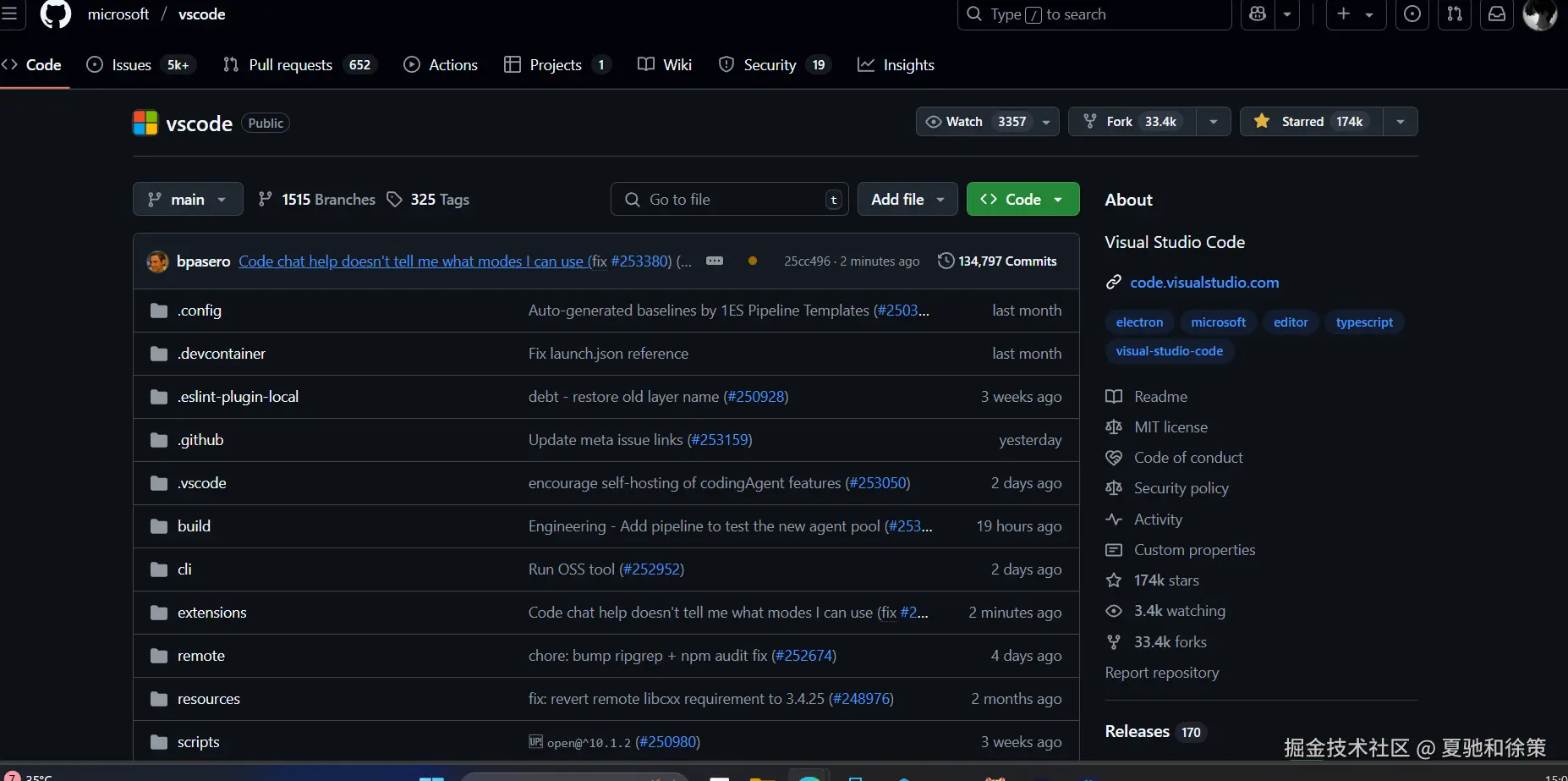This screenshot has height=781, width=1568.
Task: Expand the Fork options dropdown arrow
Action: (1214, 122)
